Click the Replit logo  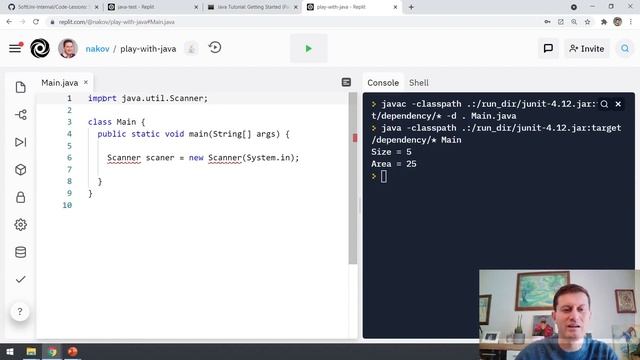(x=40, y=49)
